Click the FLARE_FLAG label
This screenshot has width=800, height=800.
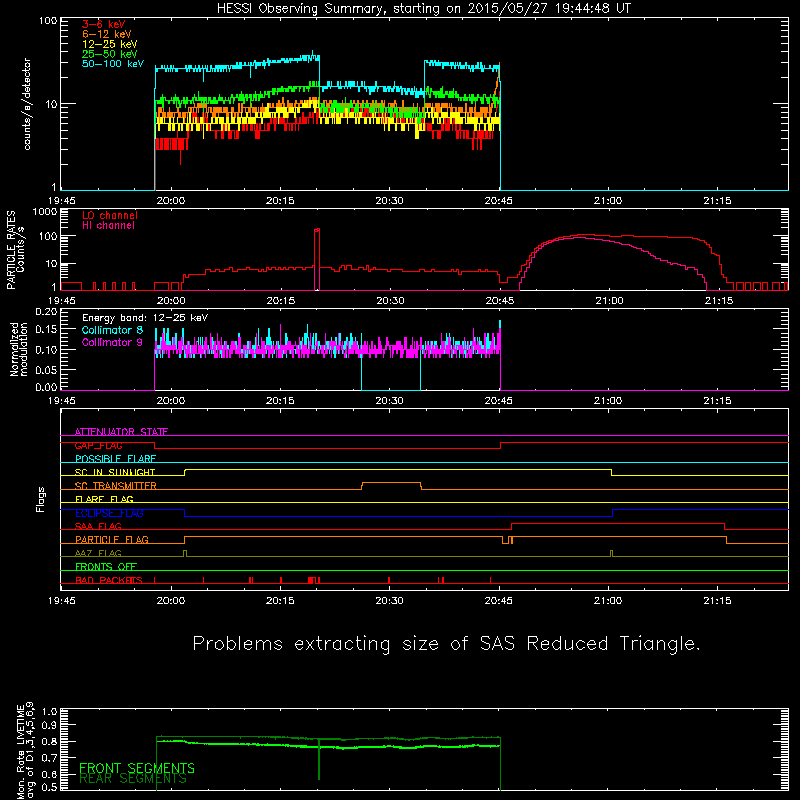coord(104,499)
